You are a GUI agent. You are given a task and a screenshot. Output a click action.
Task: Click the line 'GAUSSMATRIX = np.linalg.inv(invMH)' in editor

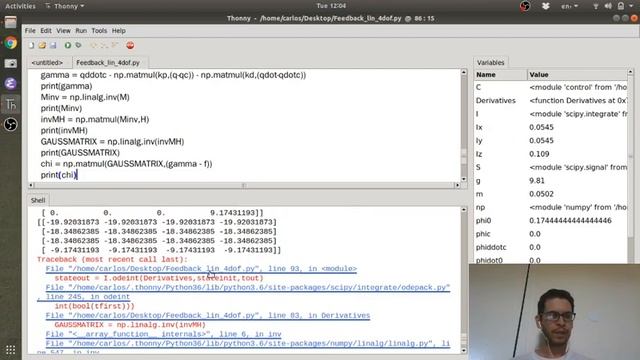(112, 142)
